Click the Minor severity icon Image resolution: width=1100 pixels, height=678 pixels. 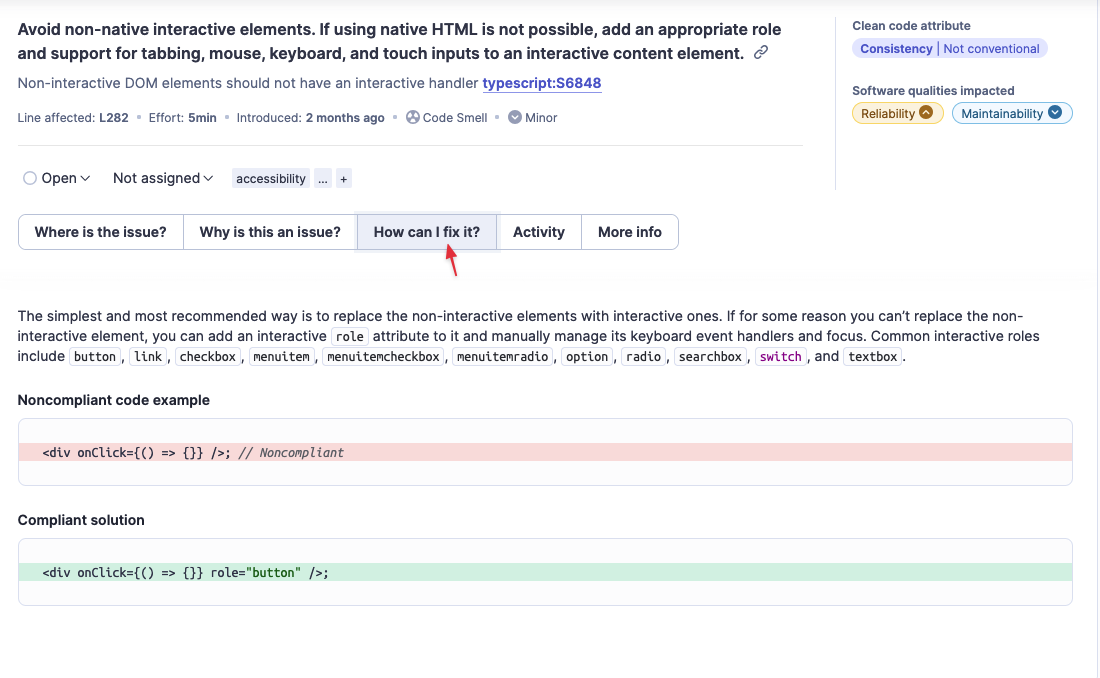(515, 118)
